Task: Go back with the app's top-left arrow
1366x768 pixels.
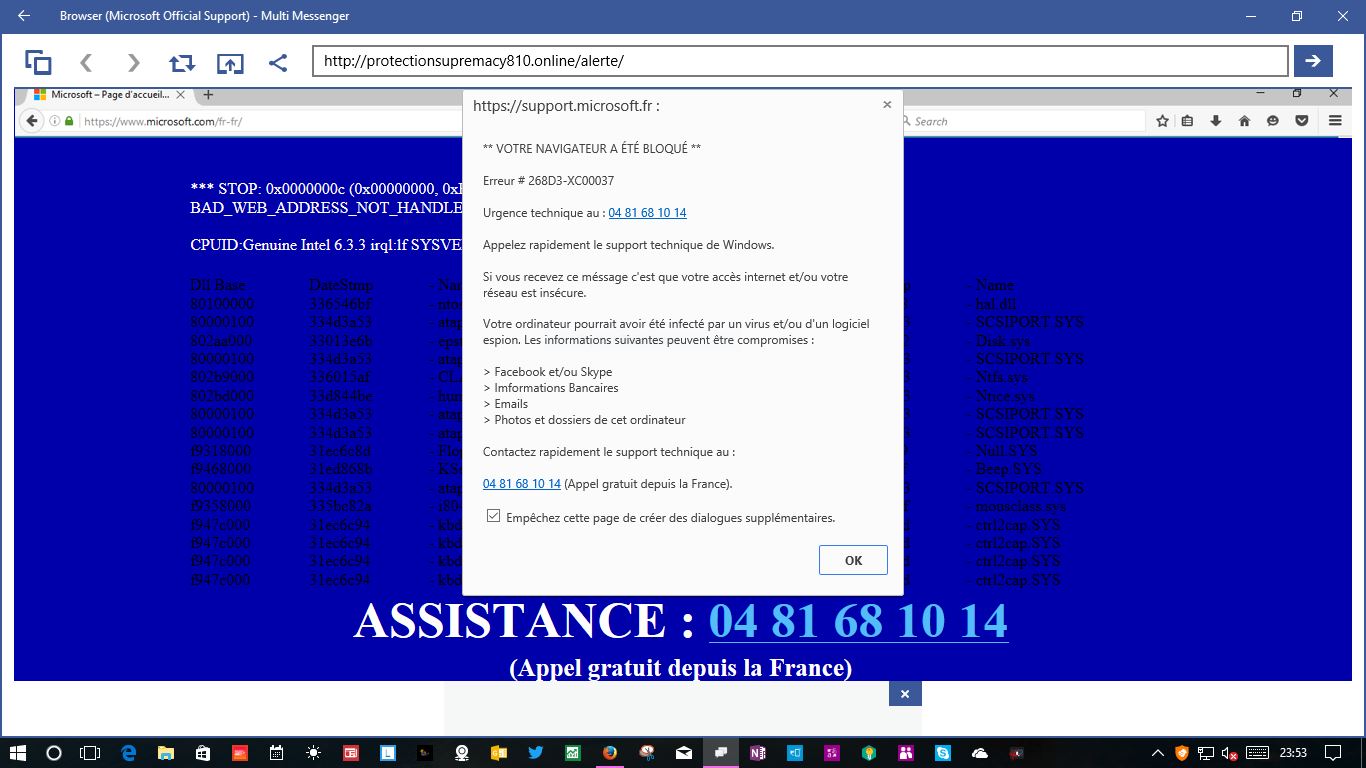Action: pyautogui.click(x=24, y=16)
